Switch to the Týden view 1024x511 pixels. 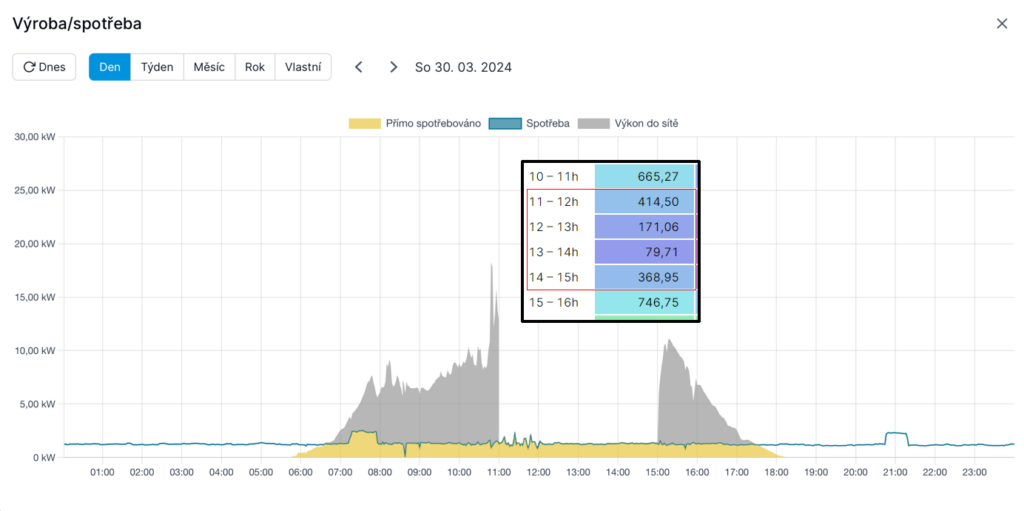(156, 67)
